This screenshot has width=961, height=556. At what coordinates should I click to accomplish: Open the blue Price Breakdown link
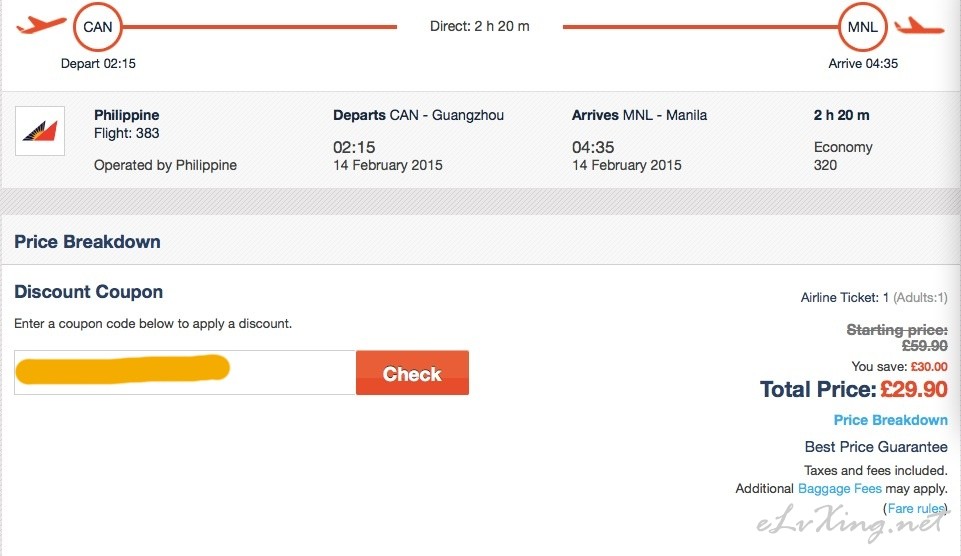890,420
